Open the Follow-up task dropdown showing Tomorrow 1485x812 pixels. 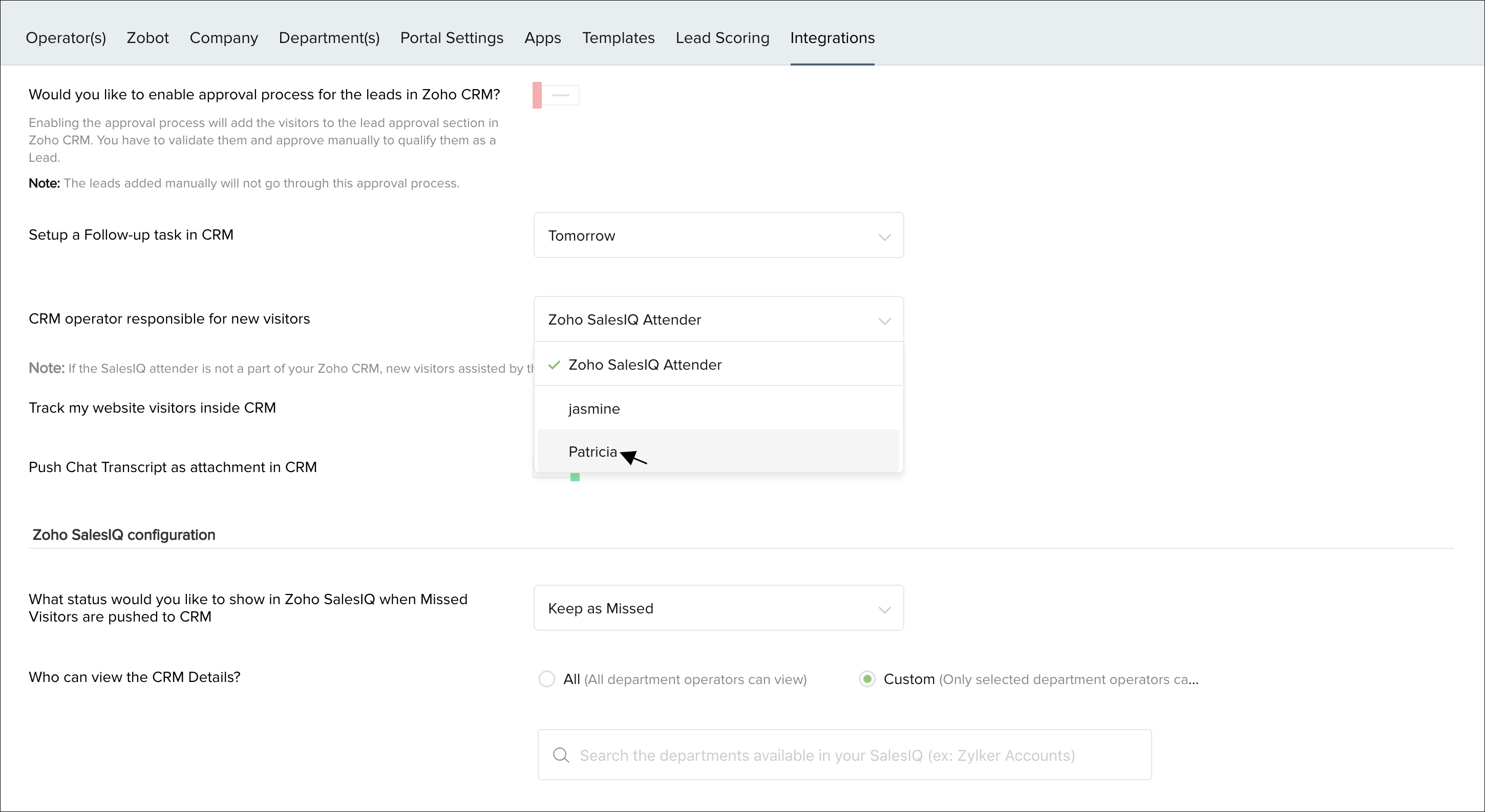pos(718,235)
